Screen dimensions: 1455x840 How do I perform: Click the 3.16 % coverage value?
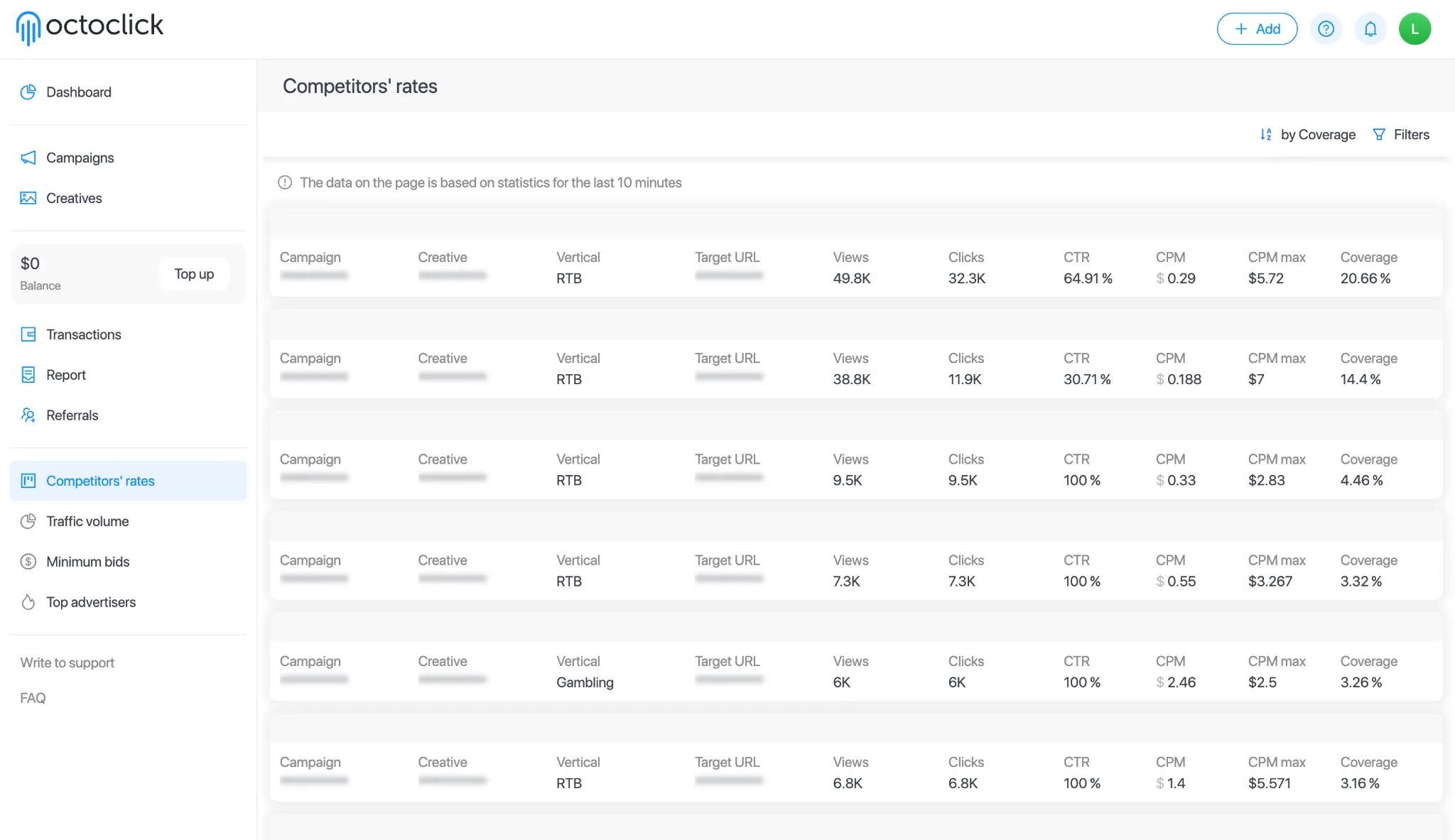click(1360, 783)
